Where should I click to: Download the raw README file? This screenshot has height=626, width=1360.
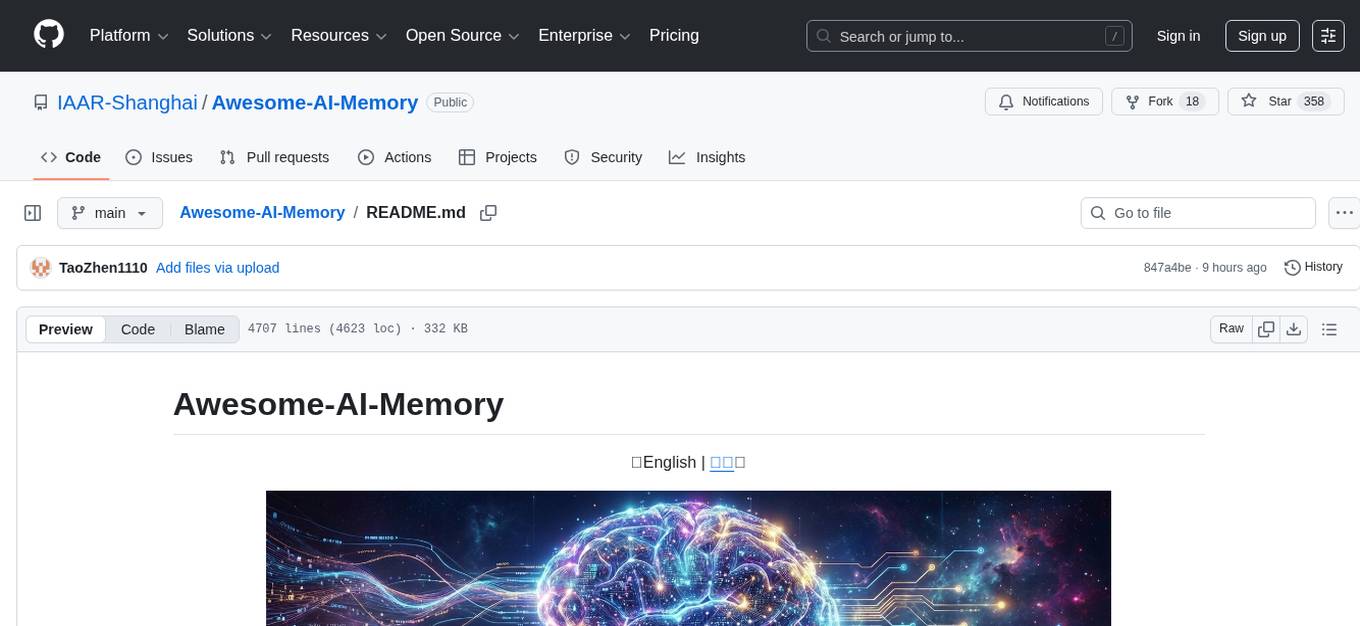click(x=1294, y=328)
